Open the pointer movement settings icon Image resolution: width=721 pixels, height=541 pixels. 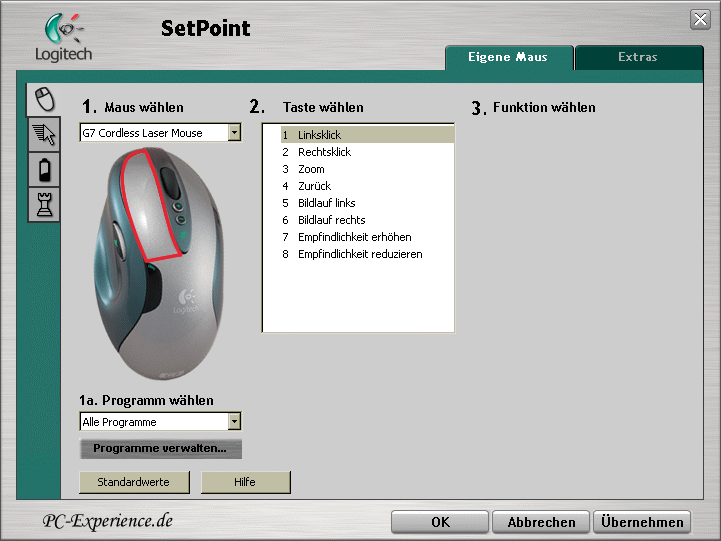point(45,134)
